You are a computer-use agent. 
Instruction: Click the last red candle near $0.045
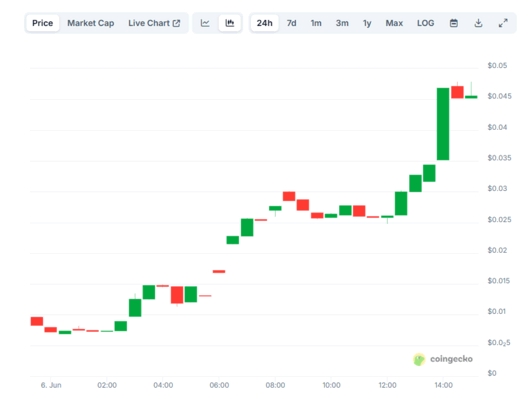(457, 92)
